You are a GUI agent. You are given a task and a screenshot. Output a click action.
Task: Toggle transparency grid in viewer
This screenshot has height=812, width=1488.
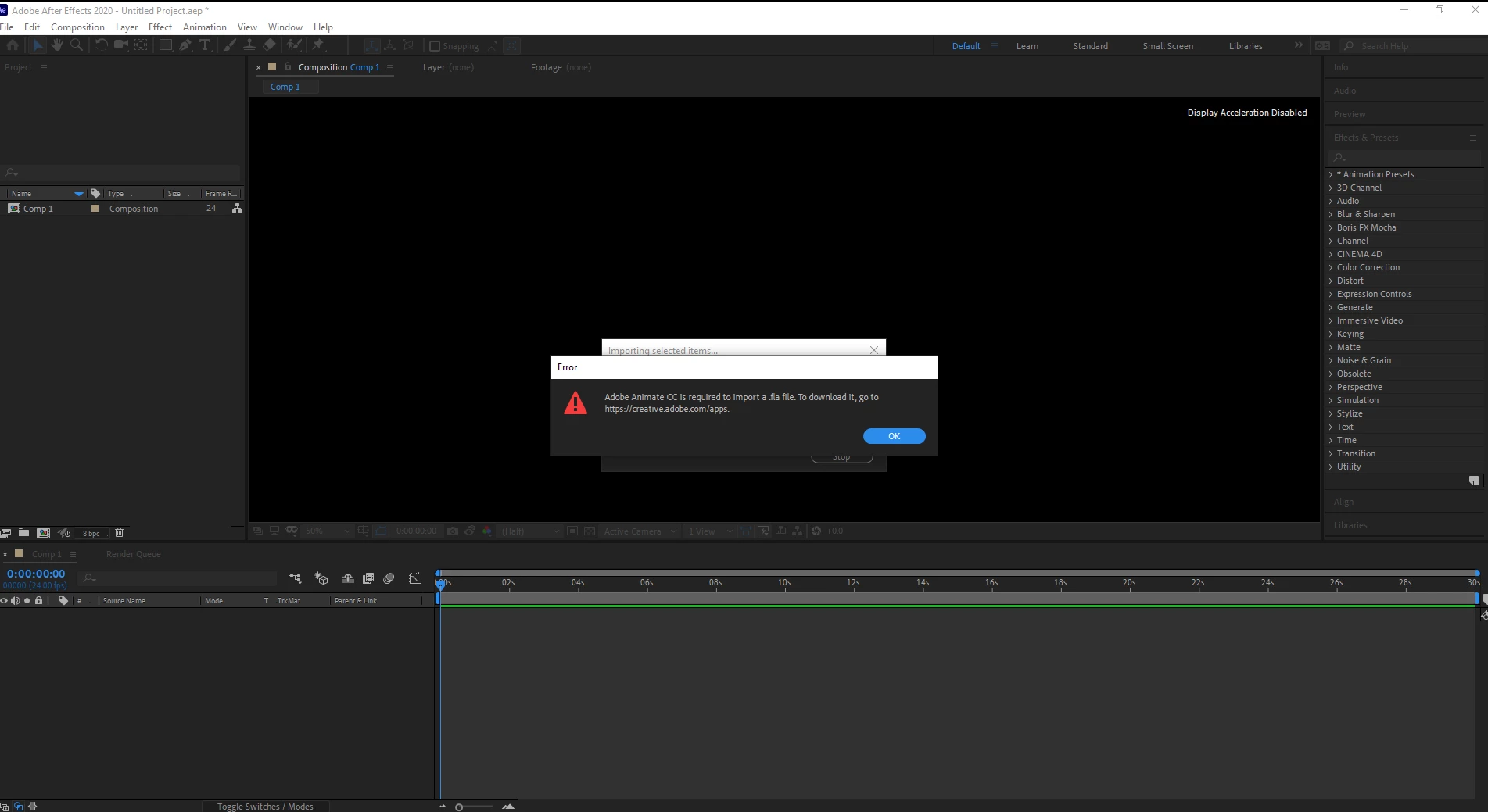point(590,531)
